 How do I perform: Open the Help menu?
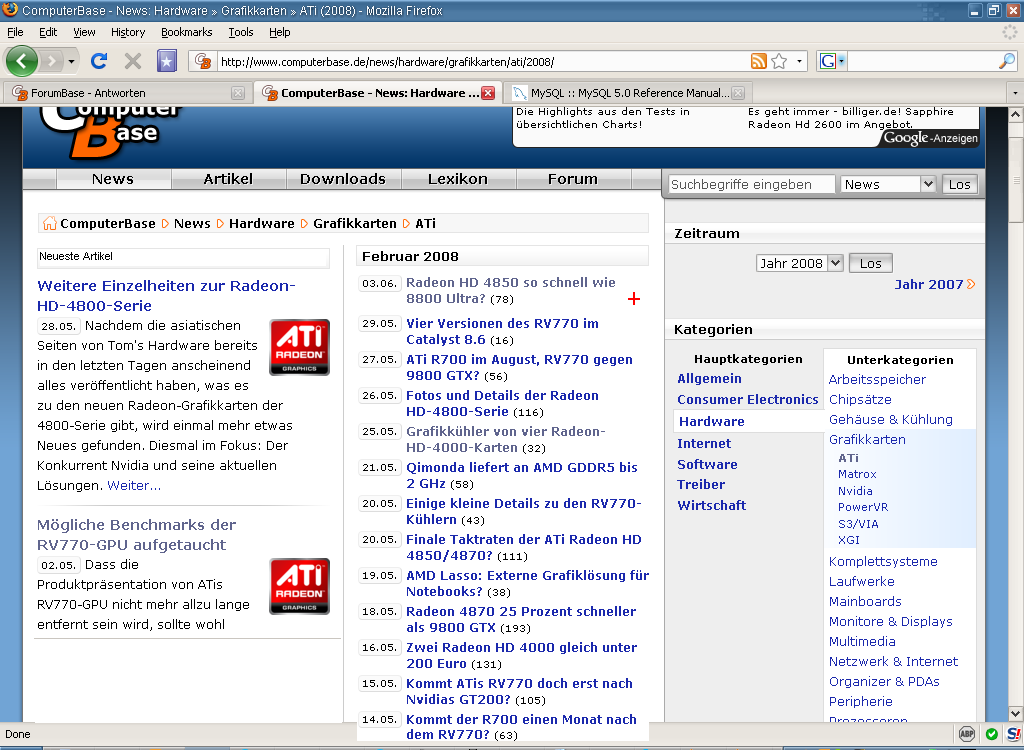280,32
